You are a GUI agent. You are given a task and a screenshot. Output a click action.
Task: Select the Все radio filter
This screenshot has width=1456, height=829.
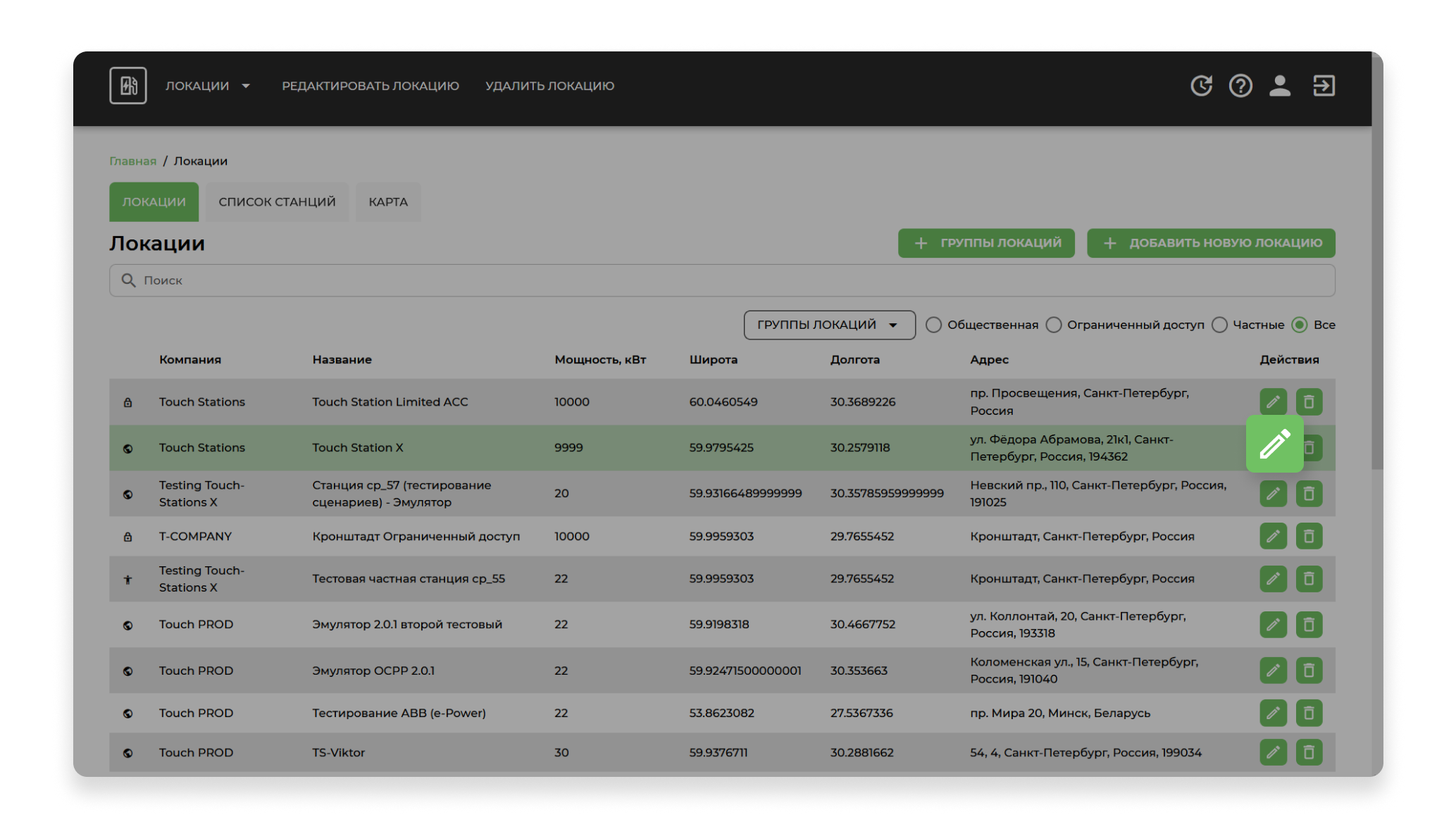[1300, 325]
